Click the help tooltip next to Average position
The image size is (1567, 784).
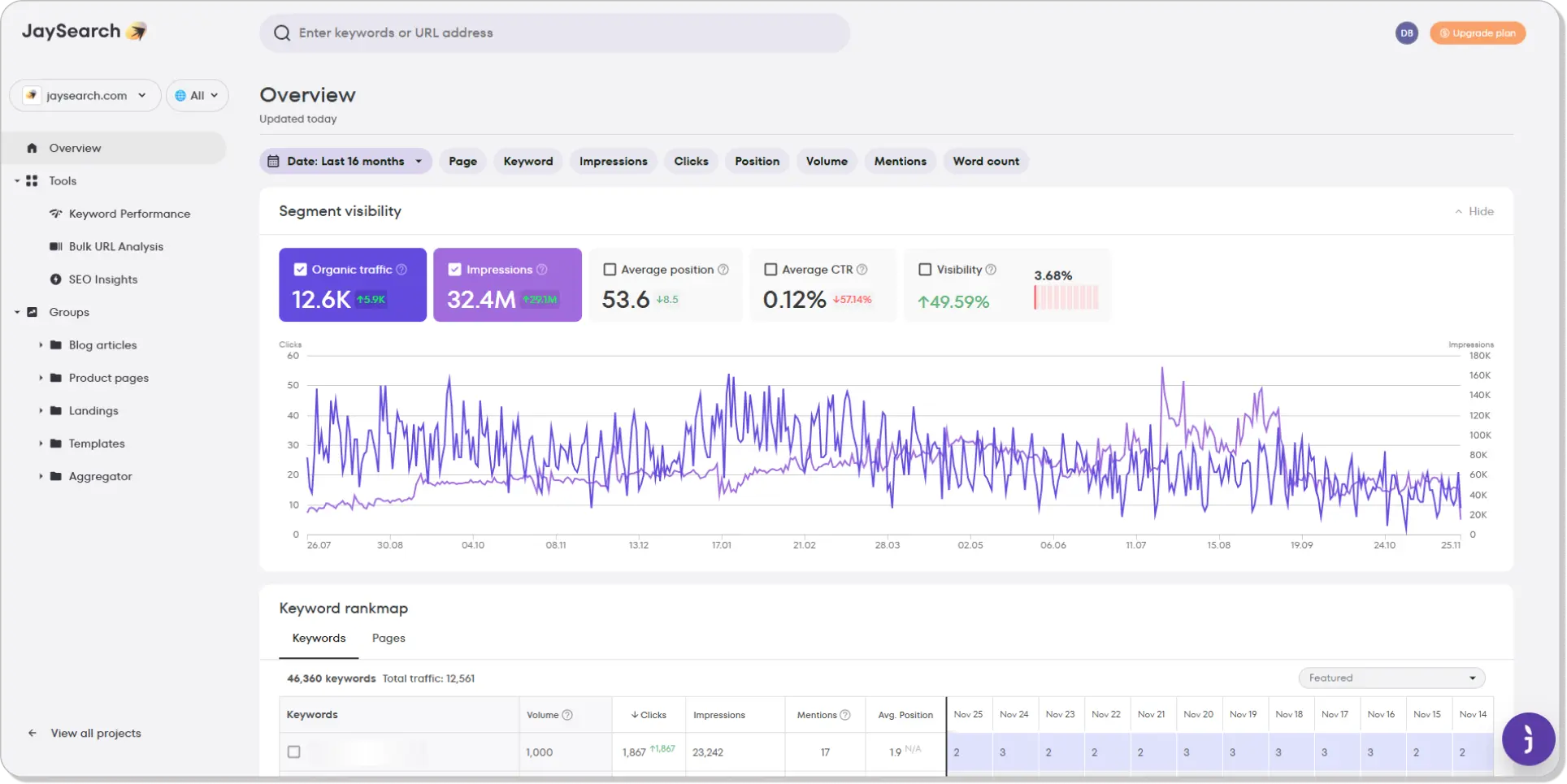tap(723, 269)
